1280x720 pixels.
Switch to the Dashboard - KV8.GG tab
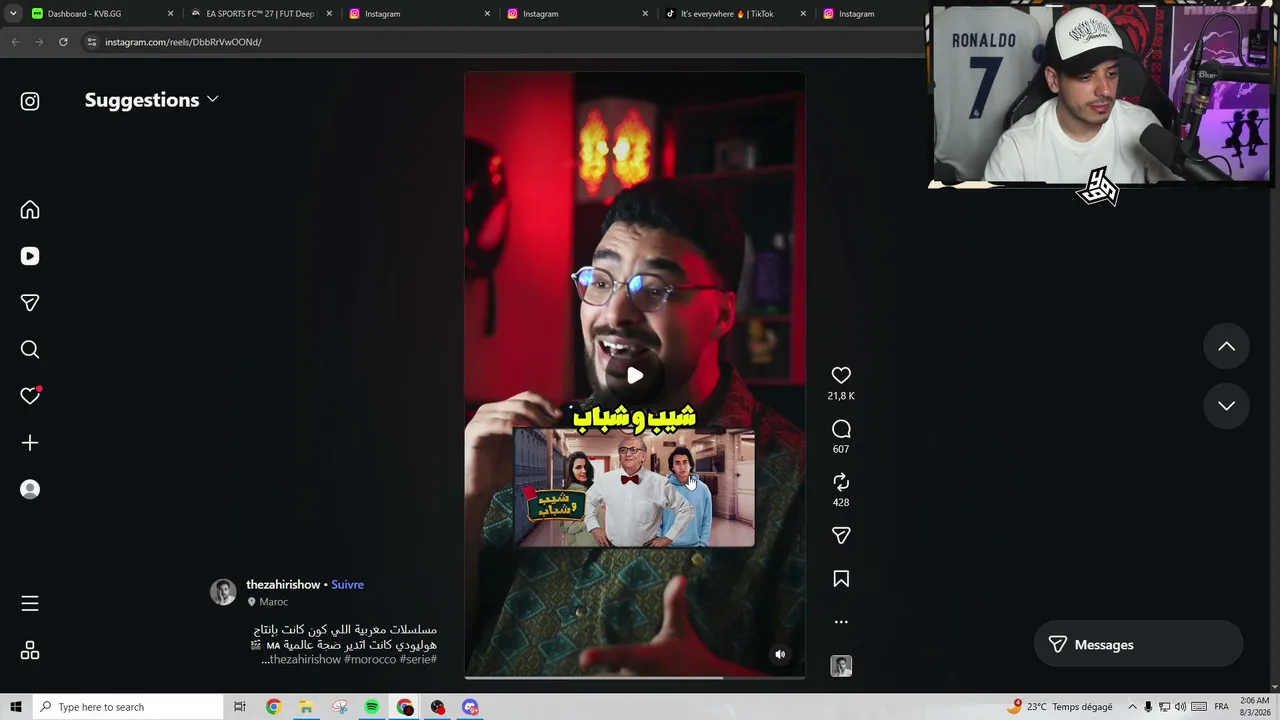coord(101,14)
